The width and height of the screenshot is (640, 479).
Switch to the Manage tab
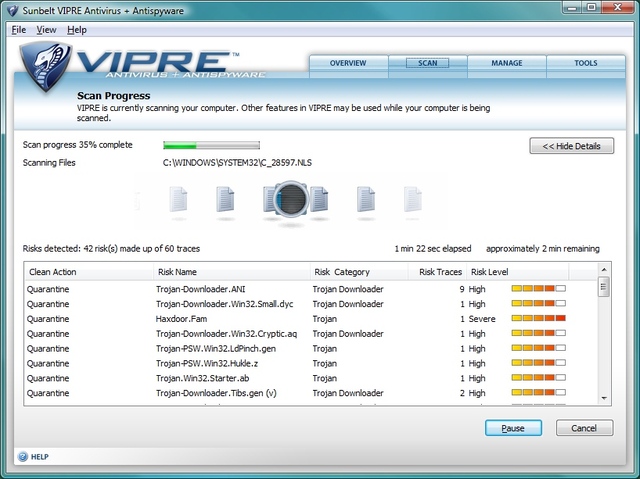[506, 63]
